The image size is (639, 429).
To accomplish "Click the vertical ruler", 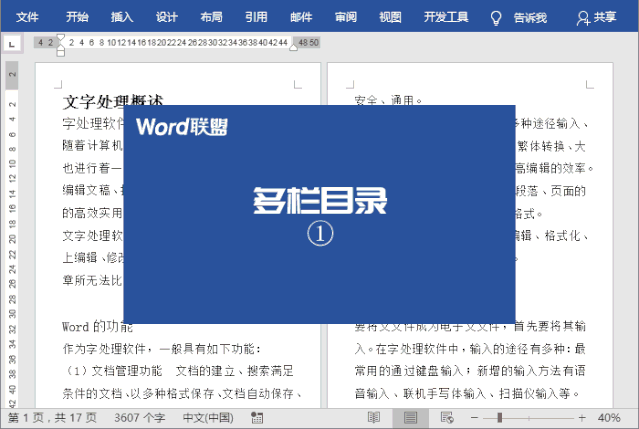I will tap(12, 235).
